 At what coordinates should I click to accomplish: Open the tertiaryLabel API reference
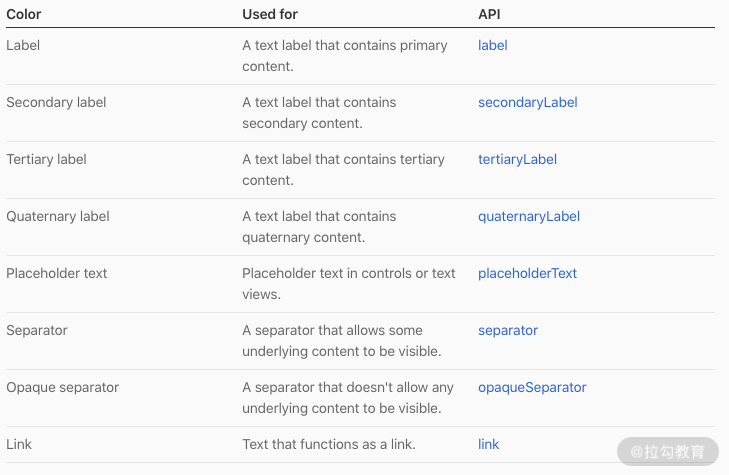517,159
